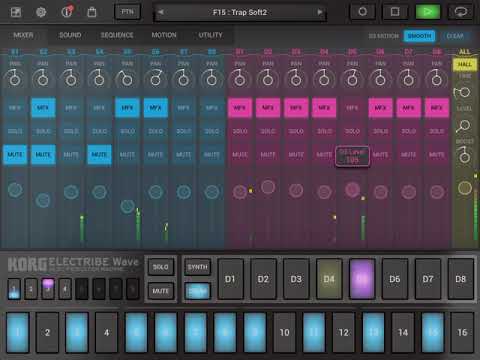Click the green play button
This screenshot has height=360, width=480.
pos(428,12)
